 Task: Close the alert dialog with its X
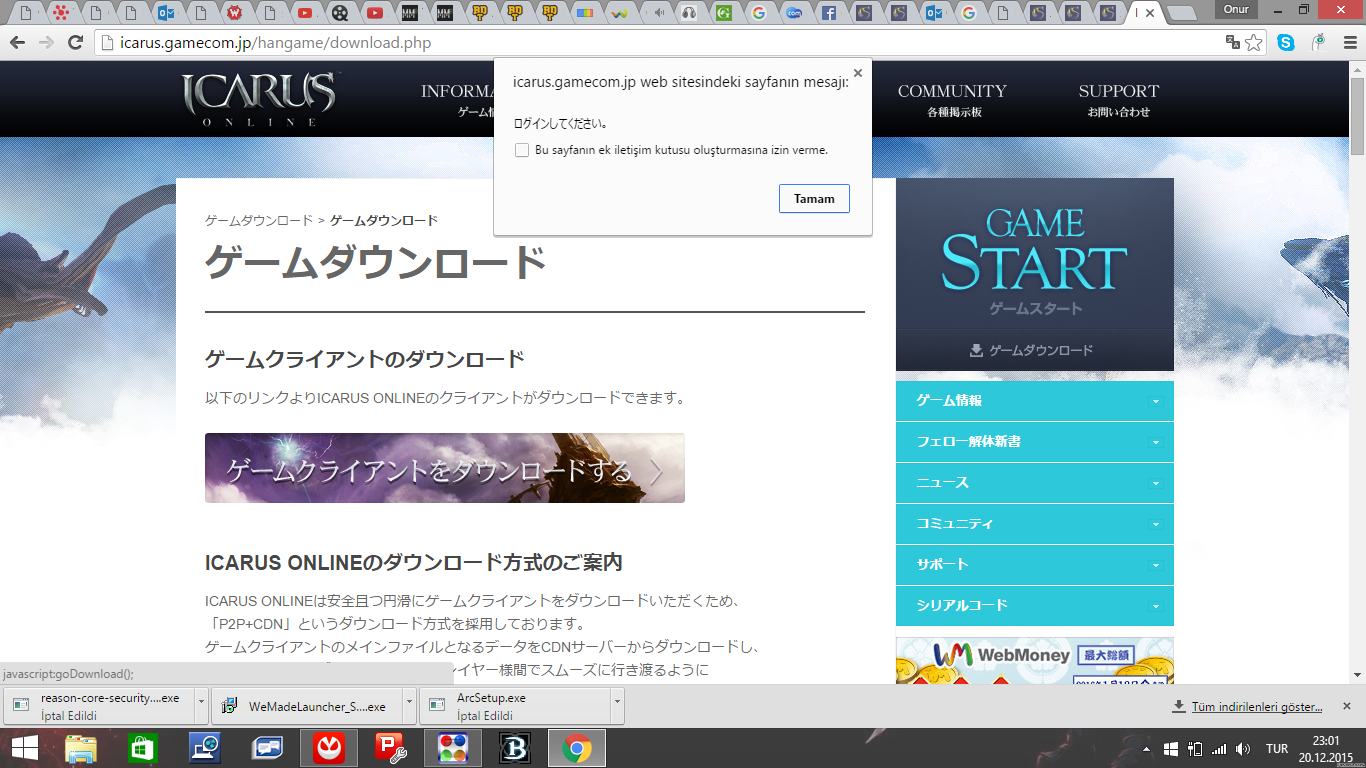857,72
